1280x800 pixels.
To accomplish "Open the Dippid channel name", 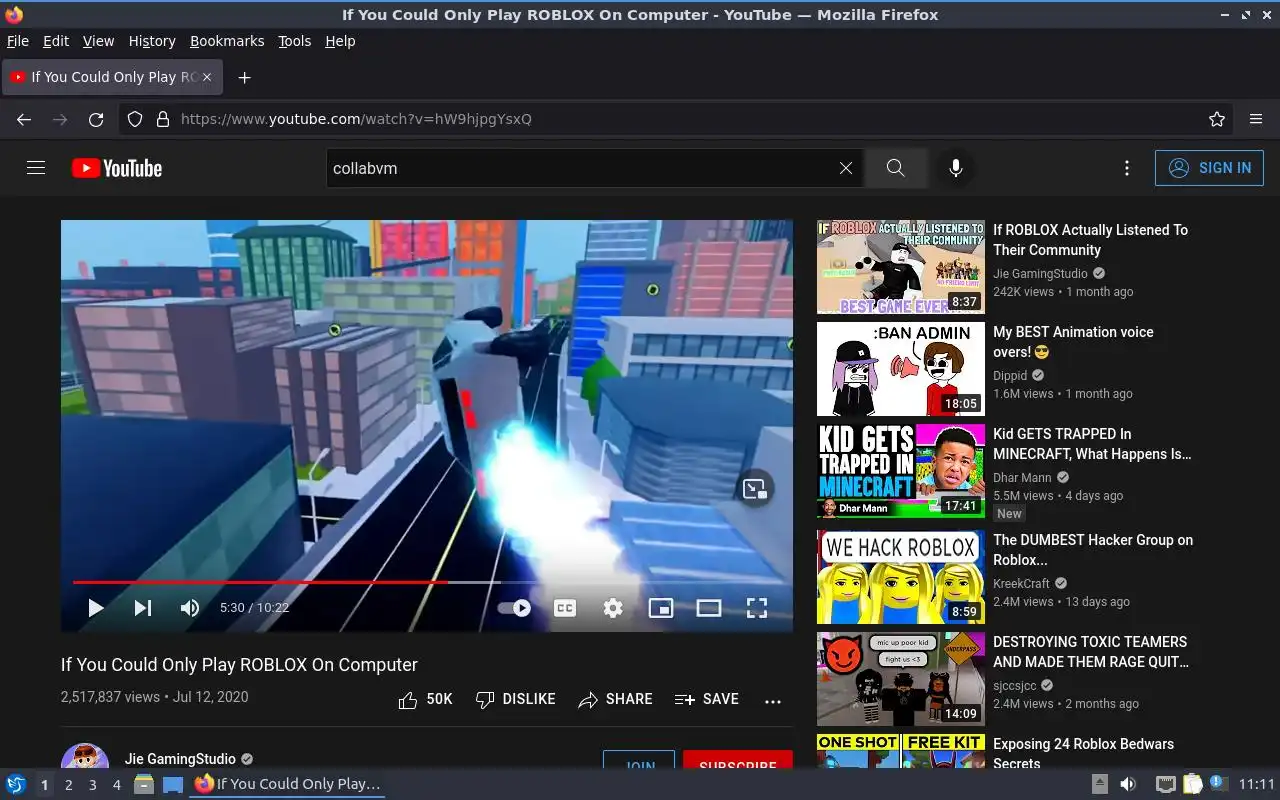I will click(x=1010, y=376).
